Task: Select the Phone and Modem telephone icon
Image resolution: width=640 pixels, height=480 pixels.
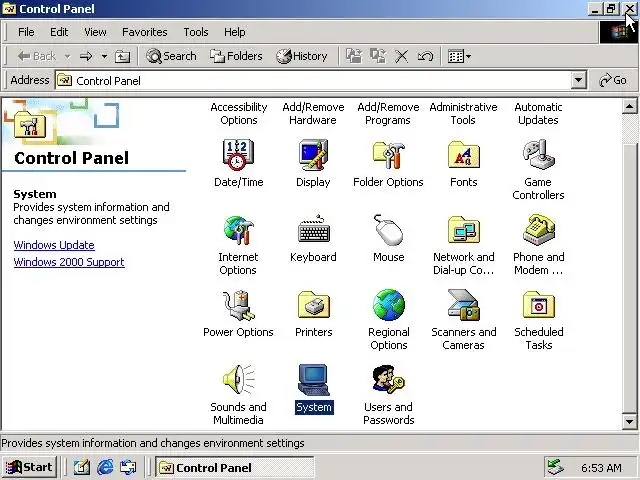Action: click(538, 230)
